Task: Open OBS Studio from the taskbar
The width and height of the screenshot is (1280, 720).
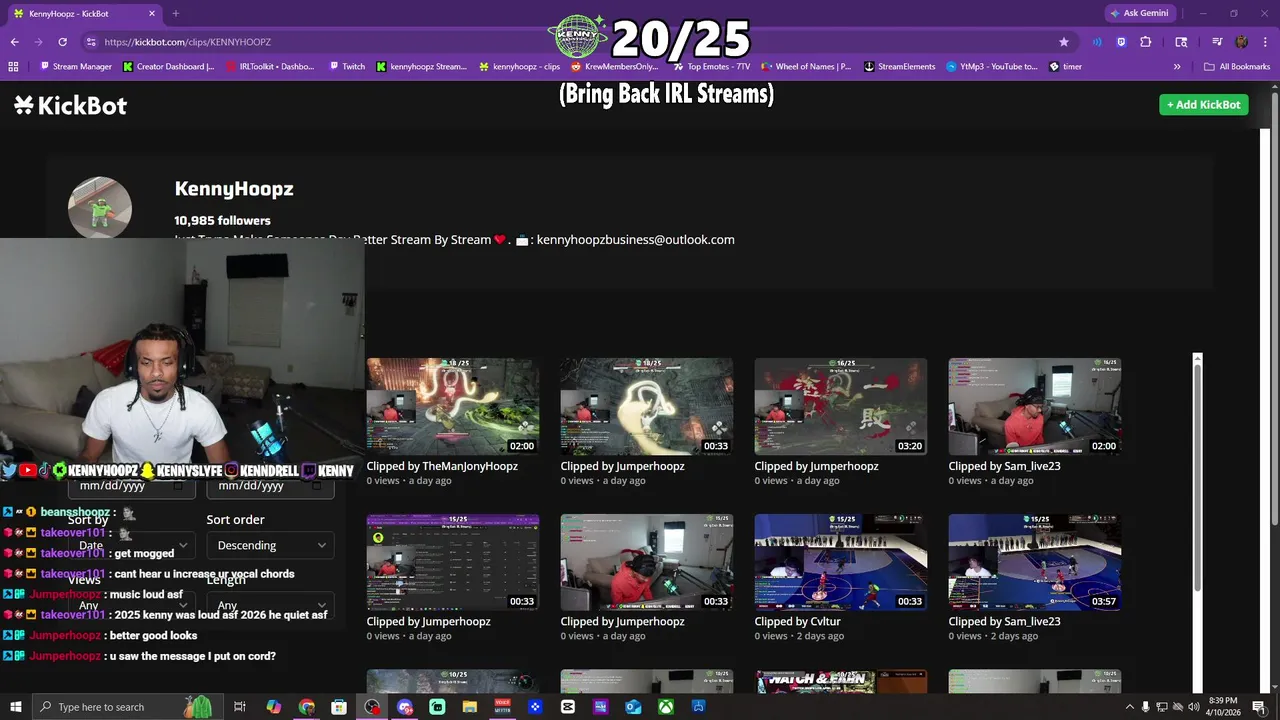Action: point(372,707)
